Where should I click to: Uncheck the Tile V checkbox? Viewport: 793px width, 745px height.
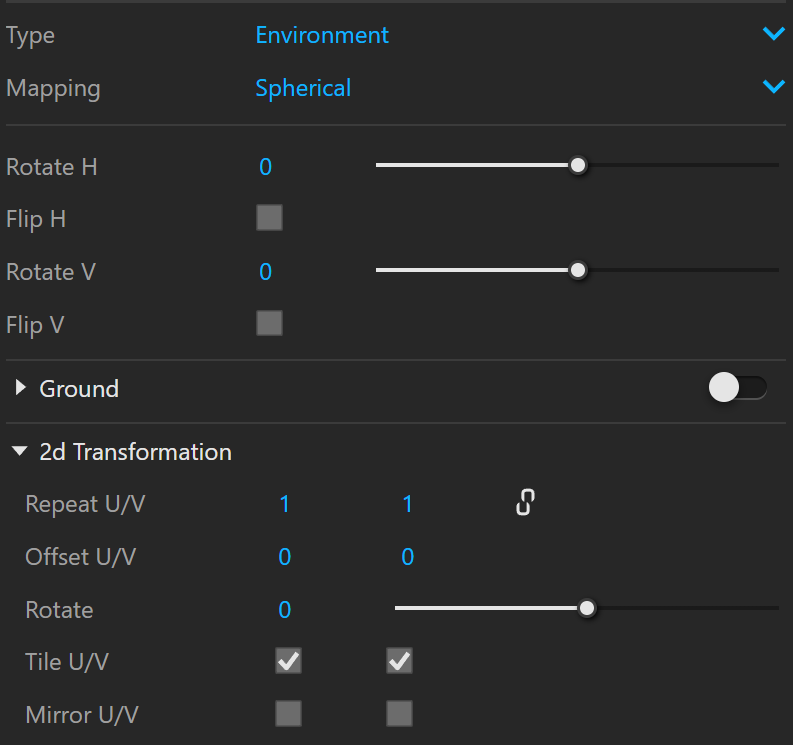pos(400,661)
